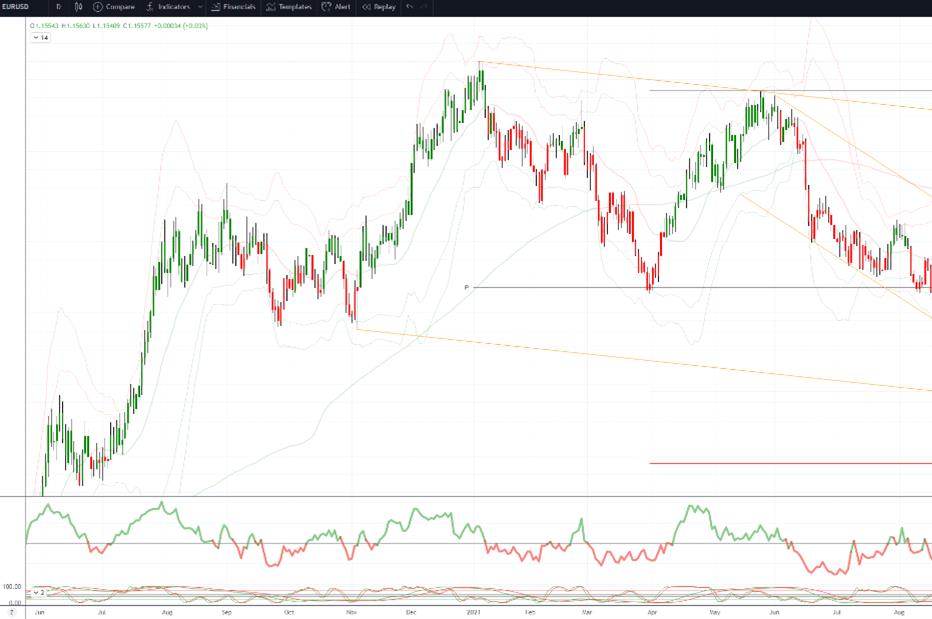Screen dimensions: 932x619
Task: Select the P pivot horizontal line label
Action: (x=467, y=287)
